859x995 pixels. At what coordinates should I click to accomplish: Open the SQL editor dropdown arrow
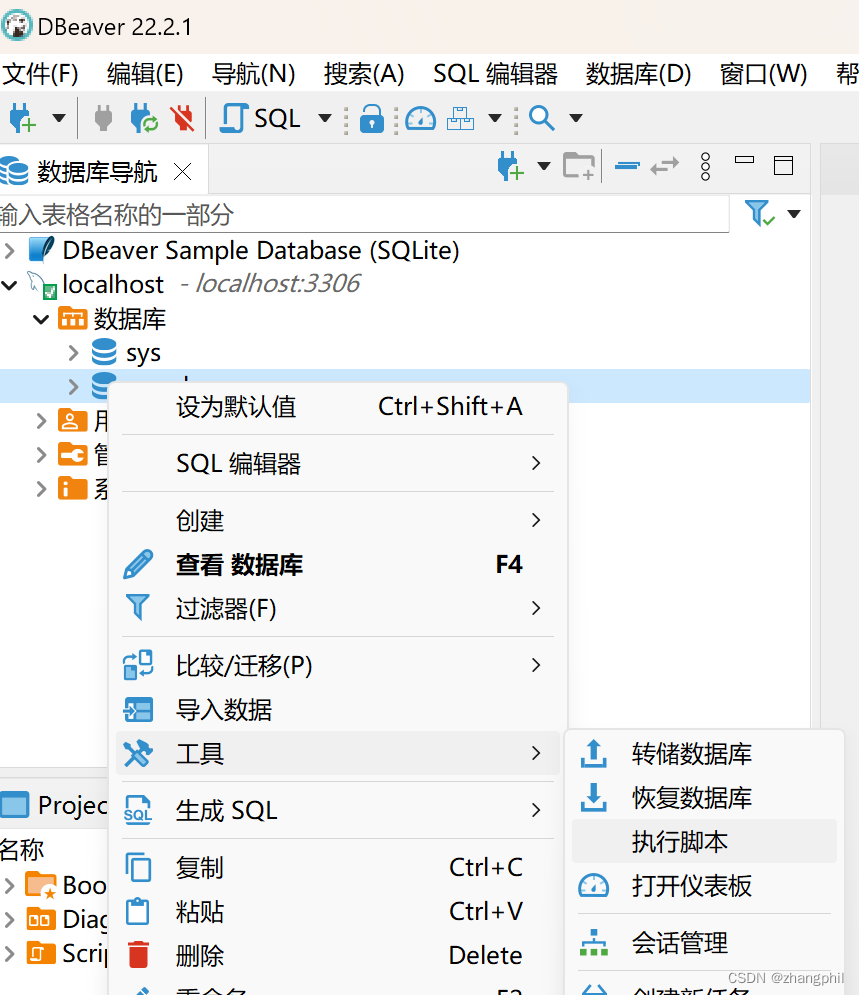pos(323,118)
